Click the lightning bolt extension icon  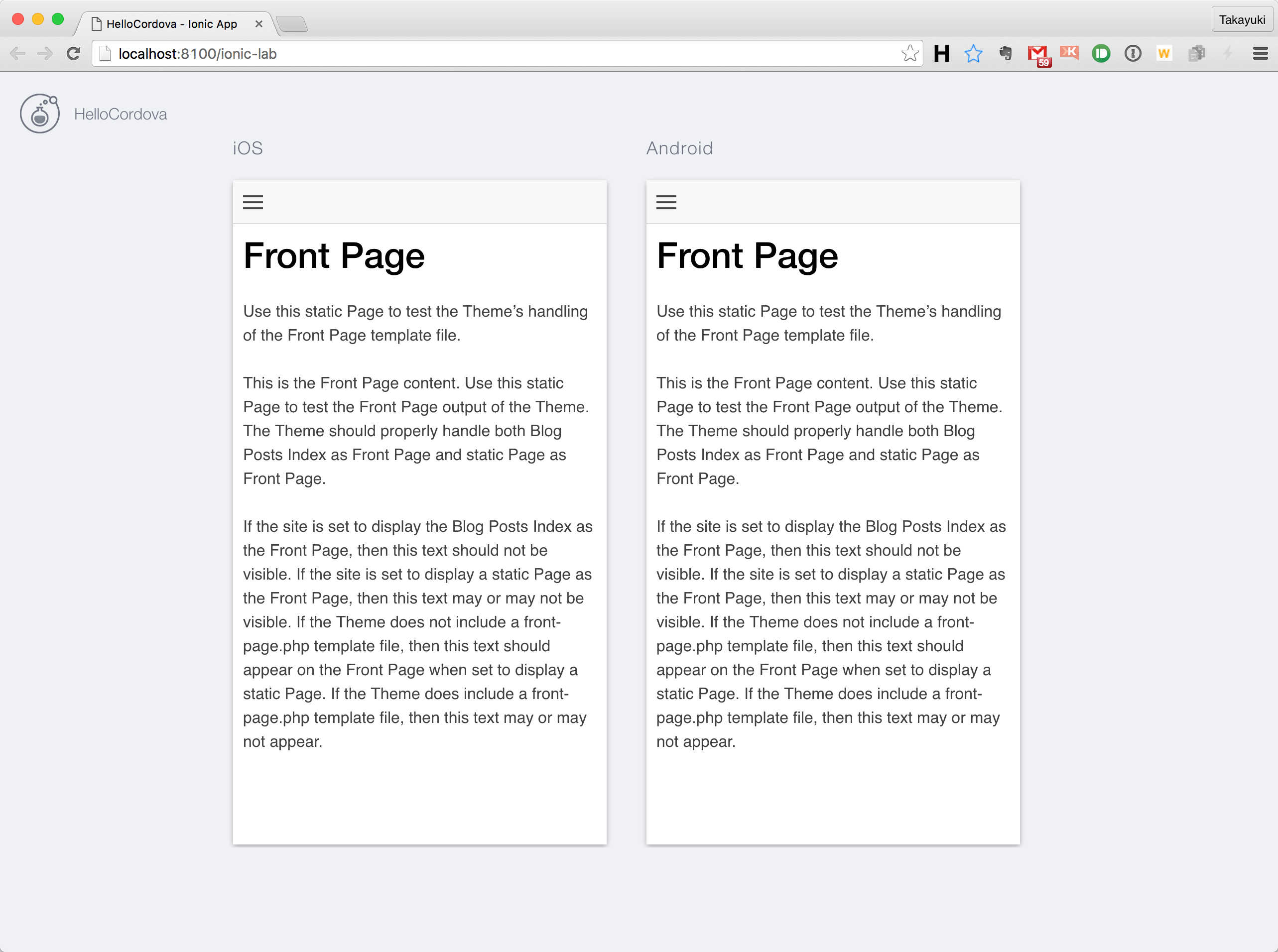[x=1228, y=54]
